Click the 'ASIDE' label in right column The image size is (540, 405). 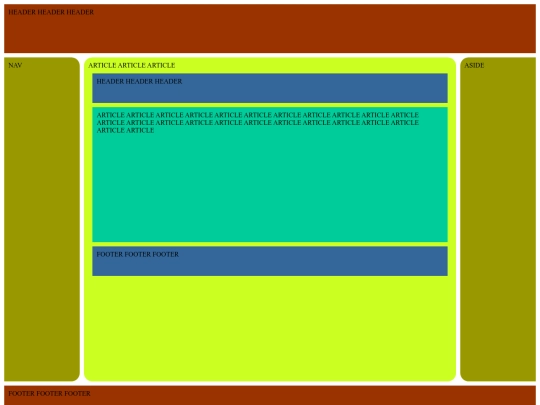pyautogui.click(x=474, y=65)
